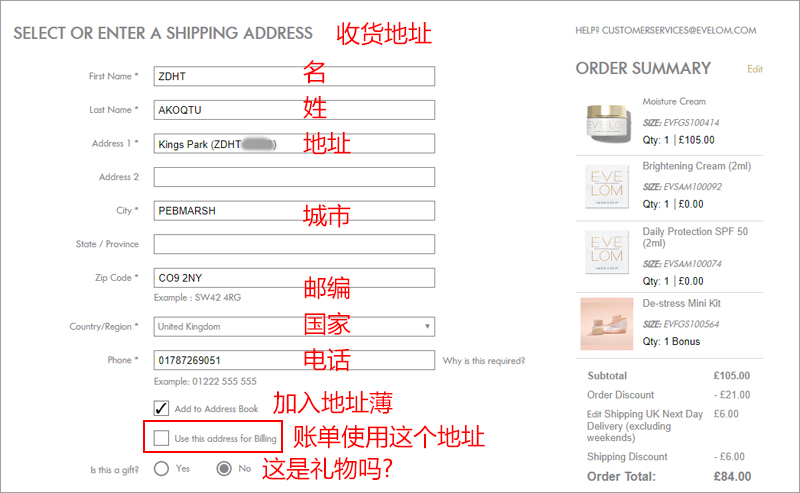Open the Country/Region dropdown

click(294, 327)
